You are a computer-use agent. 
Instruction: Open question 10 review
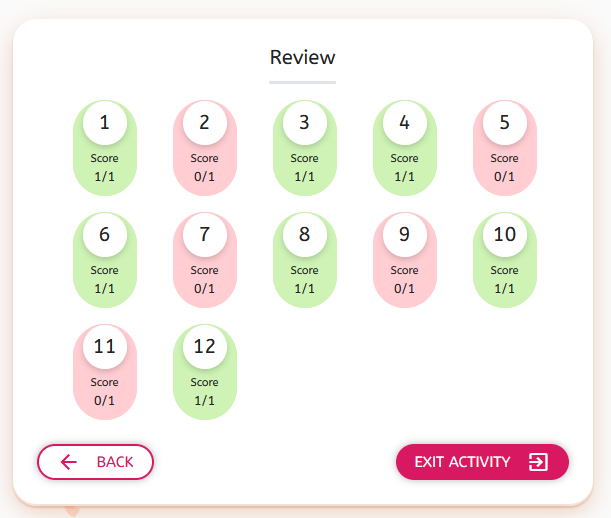pos(505,262)
